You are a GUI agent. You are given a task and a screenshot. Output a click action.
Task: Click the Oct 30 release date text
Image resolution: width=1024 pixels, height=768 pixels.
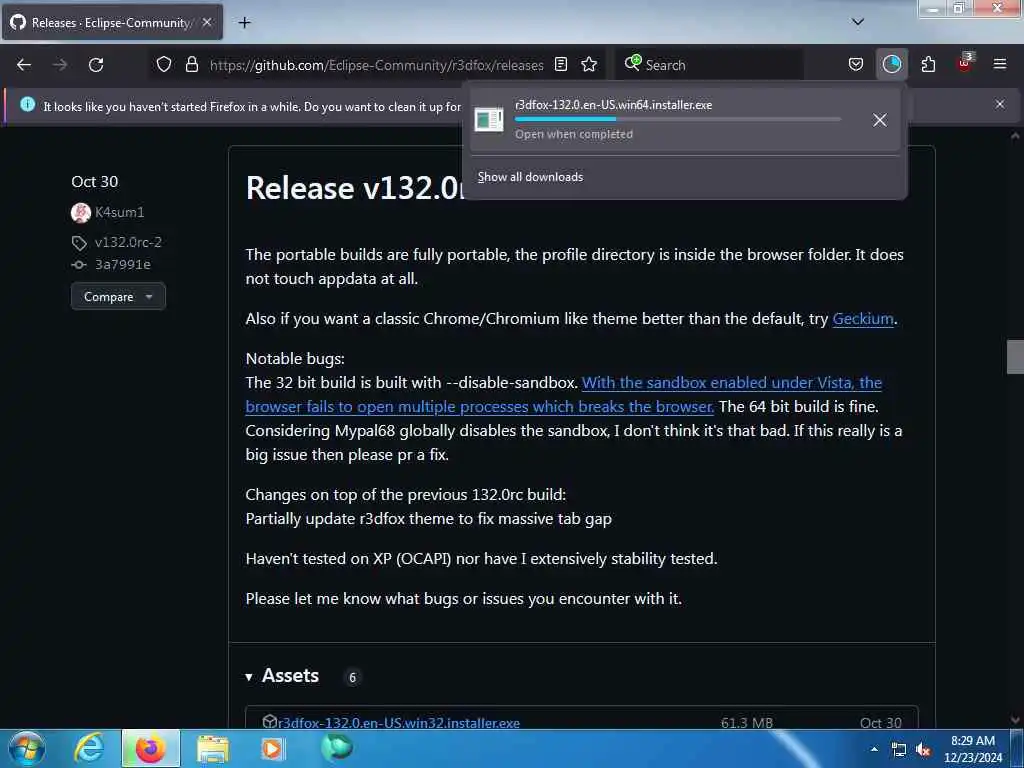(95, 182)
